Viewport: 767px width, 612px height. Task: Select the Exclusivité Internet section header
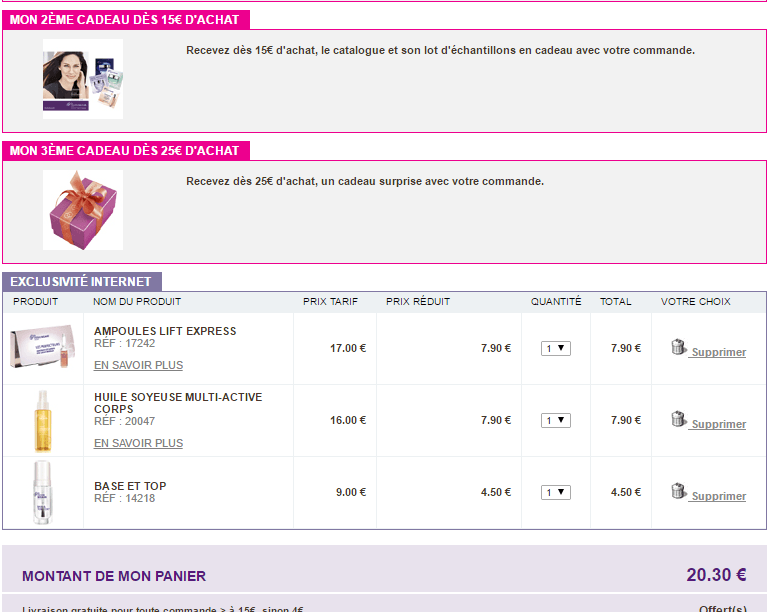coord(81,282)
